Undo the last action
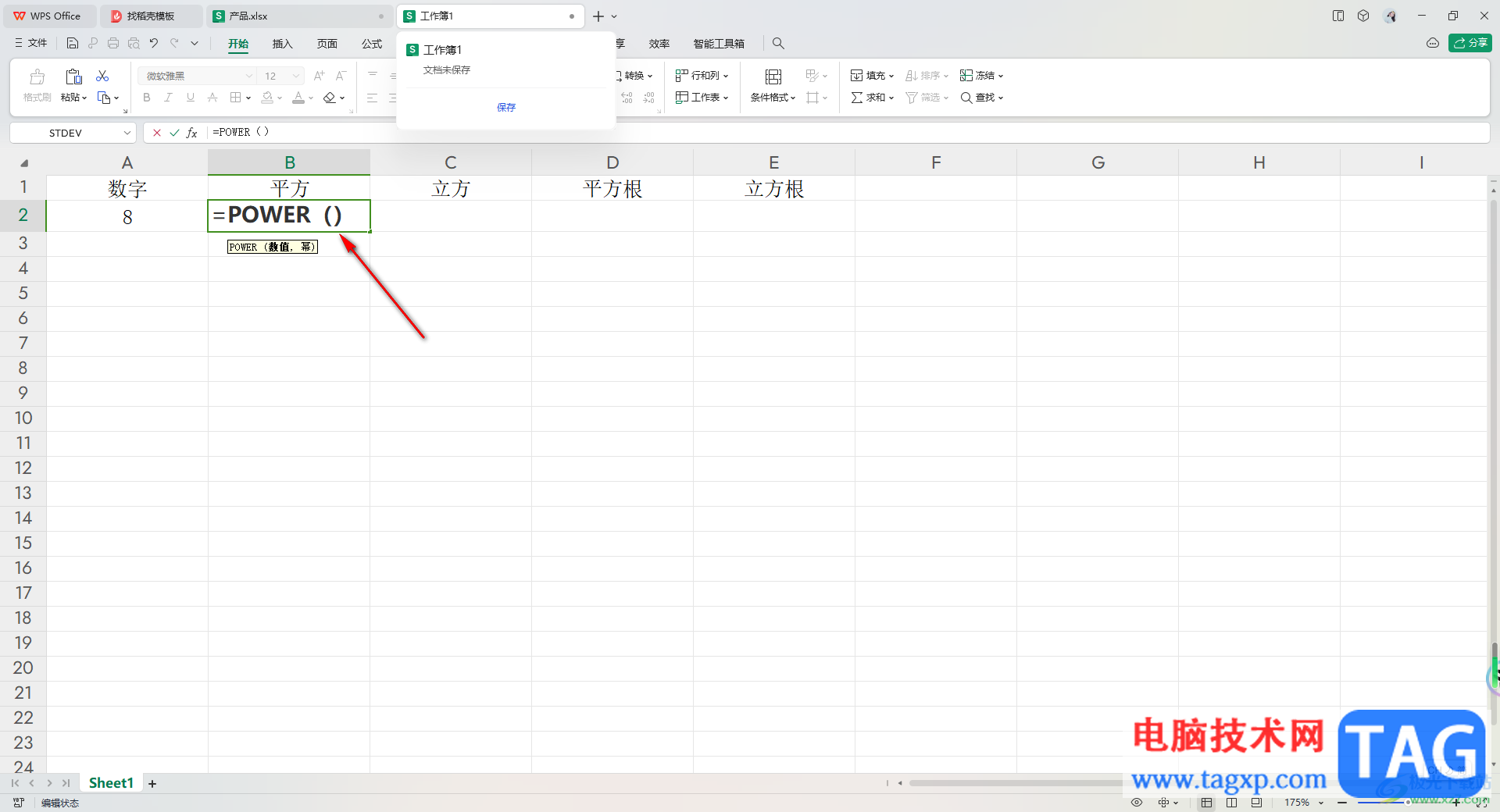 click(154, 44)
